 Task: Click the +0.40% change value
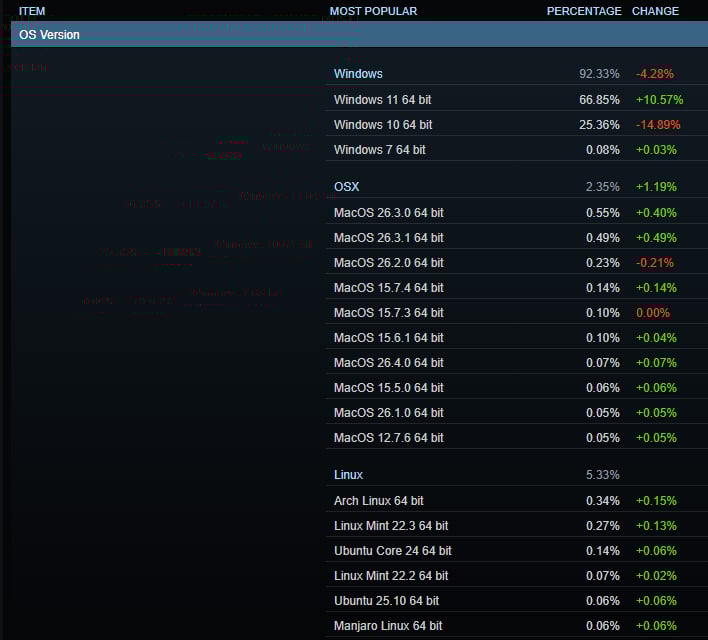[656, 212]
